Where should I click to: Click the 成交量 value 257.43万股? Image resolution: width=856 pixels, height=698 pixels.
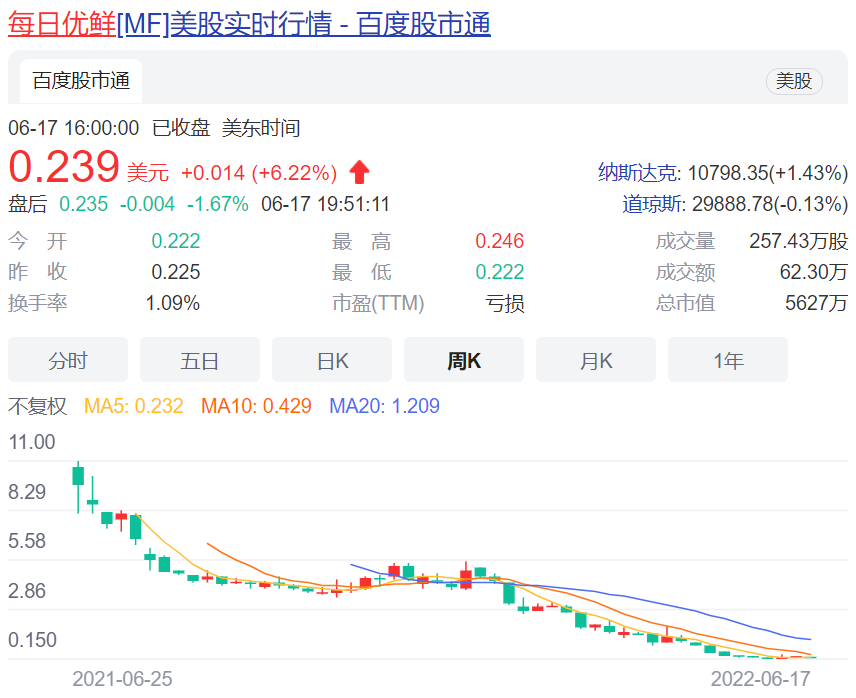[x=799, y=241]
